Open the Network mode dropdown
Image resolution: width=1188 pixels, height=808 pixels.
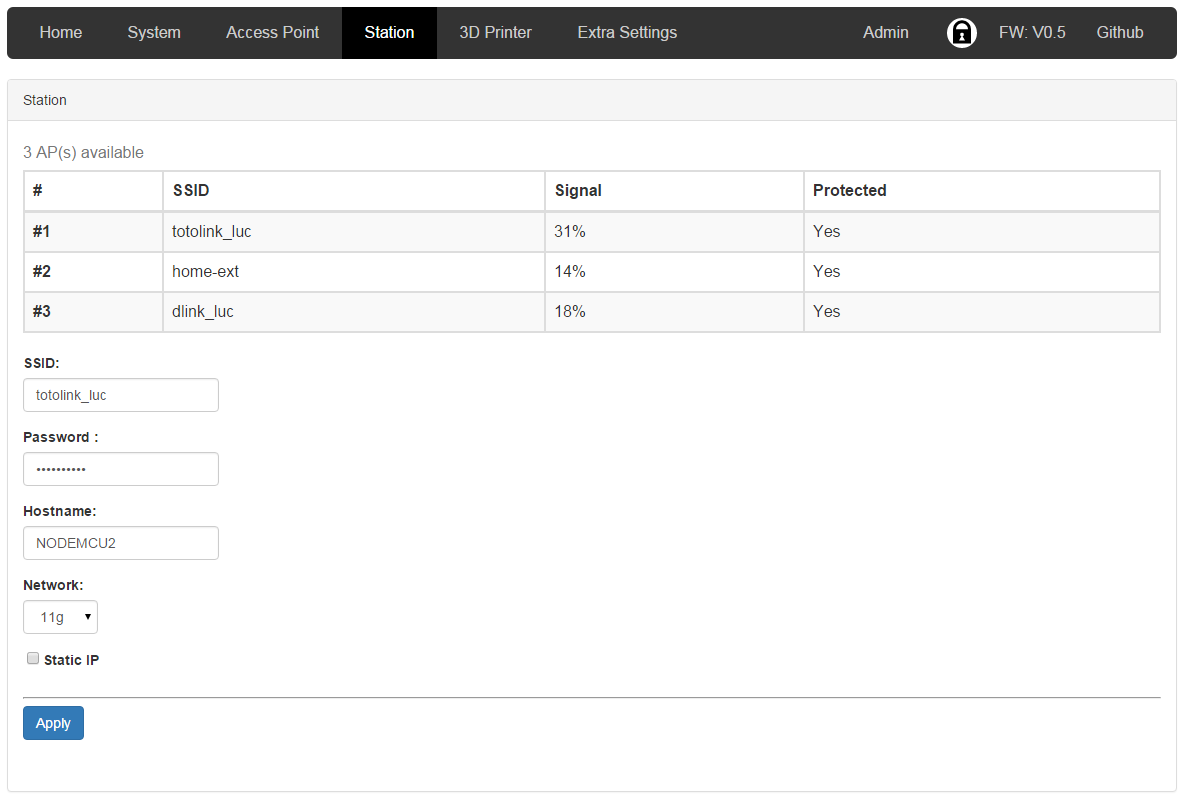coord(60,618)
